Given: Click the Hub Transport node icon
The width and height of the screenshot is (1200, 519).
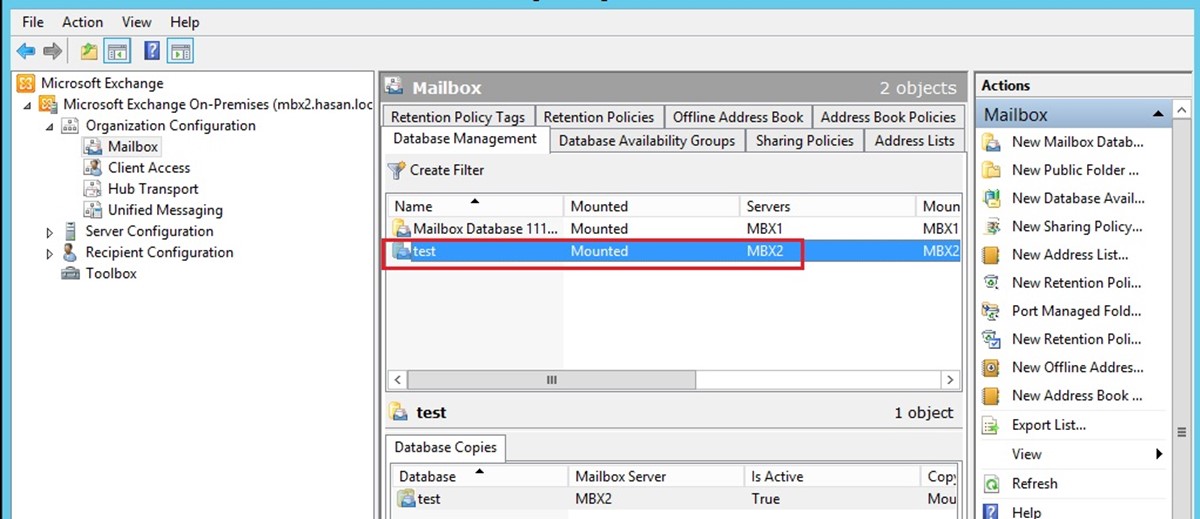Looking at the screenshot, I should coord(93,189).
